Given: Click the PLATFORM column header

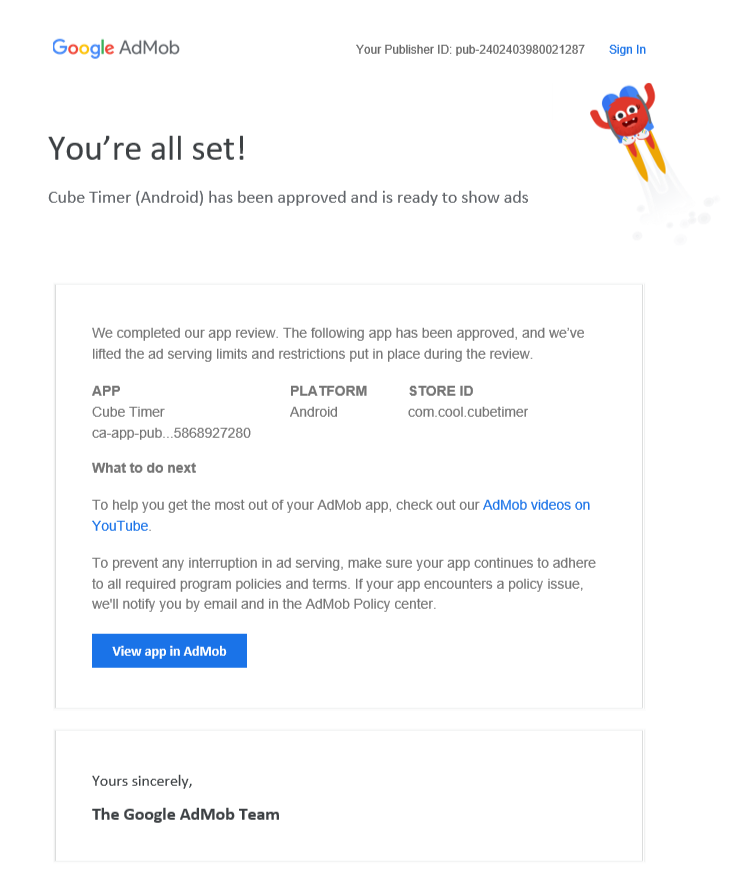Looking at the screenshot, I should (x=328, y=391).
